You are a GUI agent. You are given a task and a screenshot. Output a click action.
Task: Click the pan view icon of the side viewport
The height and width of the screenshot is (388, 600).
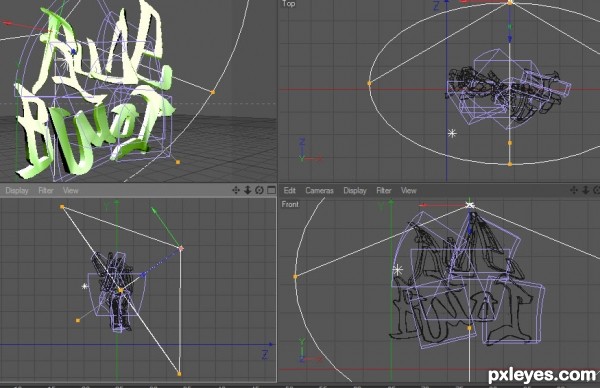(x=236, y=190)
